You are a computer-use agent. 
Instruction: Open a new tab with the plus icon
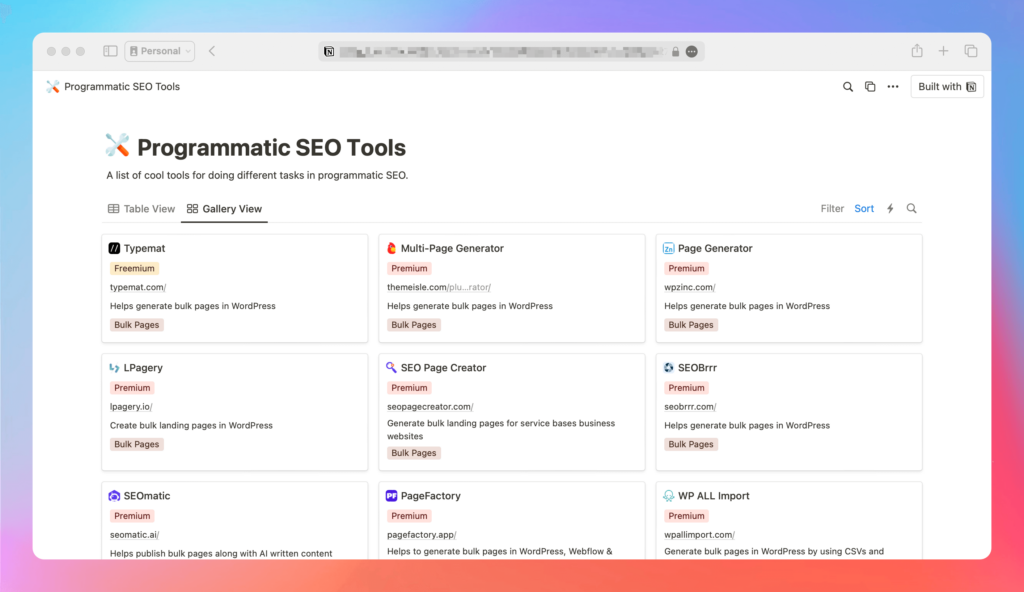[x=943, y=50]
